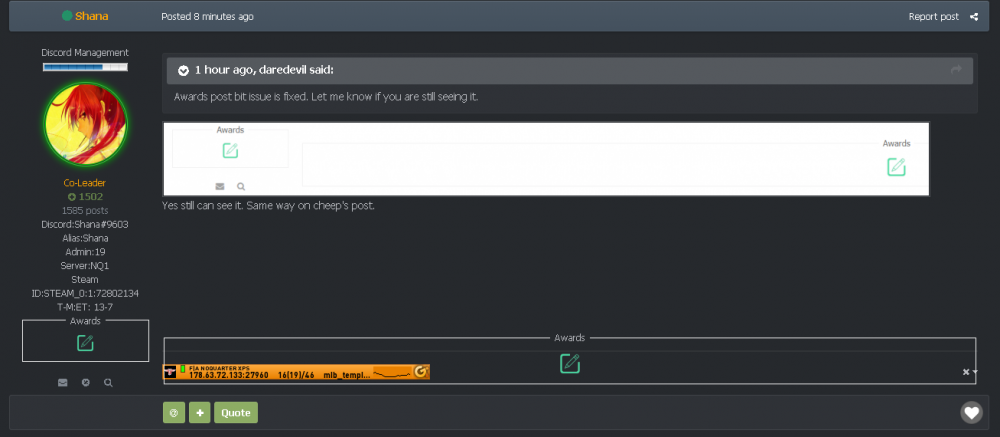The image size is (1000, 437).
Task: Click the Co-Leader group label
Action: [x=85, y=183]
